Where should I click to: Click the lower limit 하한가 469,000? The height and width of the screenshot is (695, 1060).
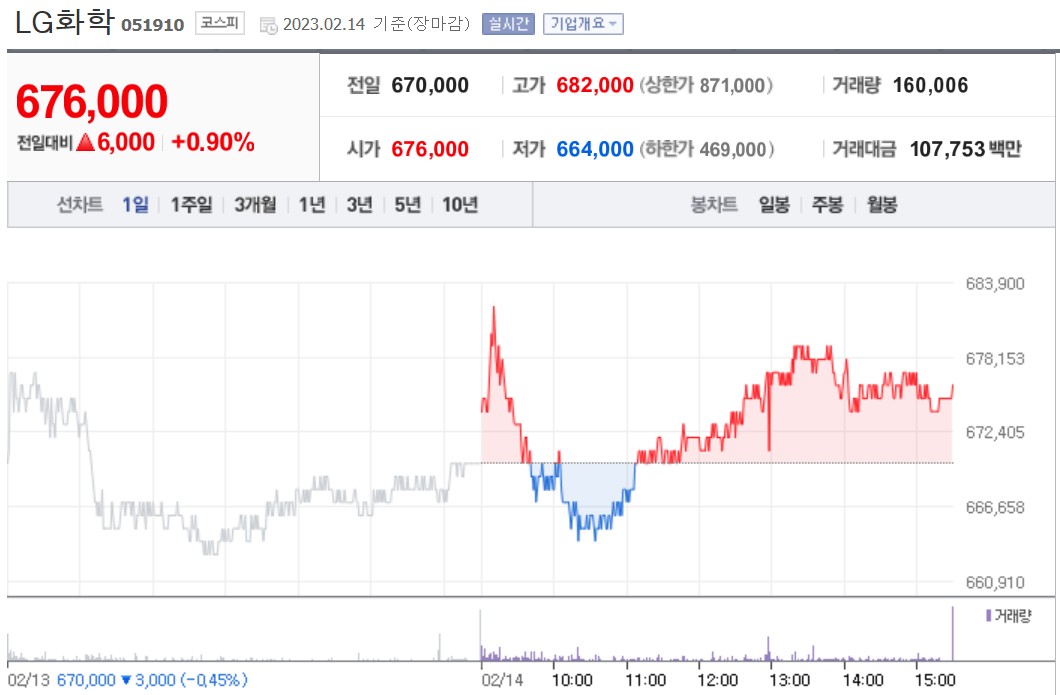click(x=707, y=149)
